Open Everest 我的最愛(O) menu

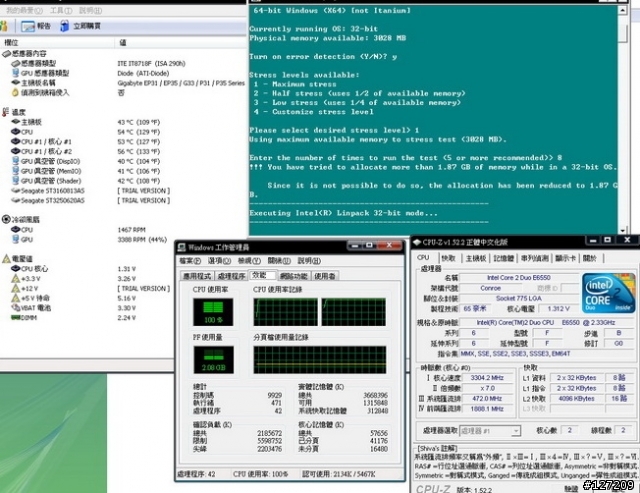click(24, 10)
